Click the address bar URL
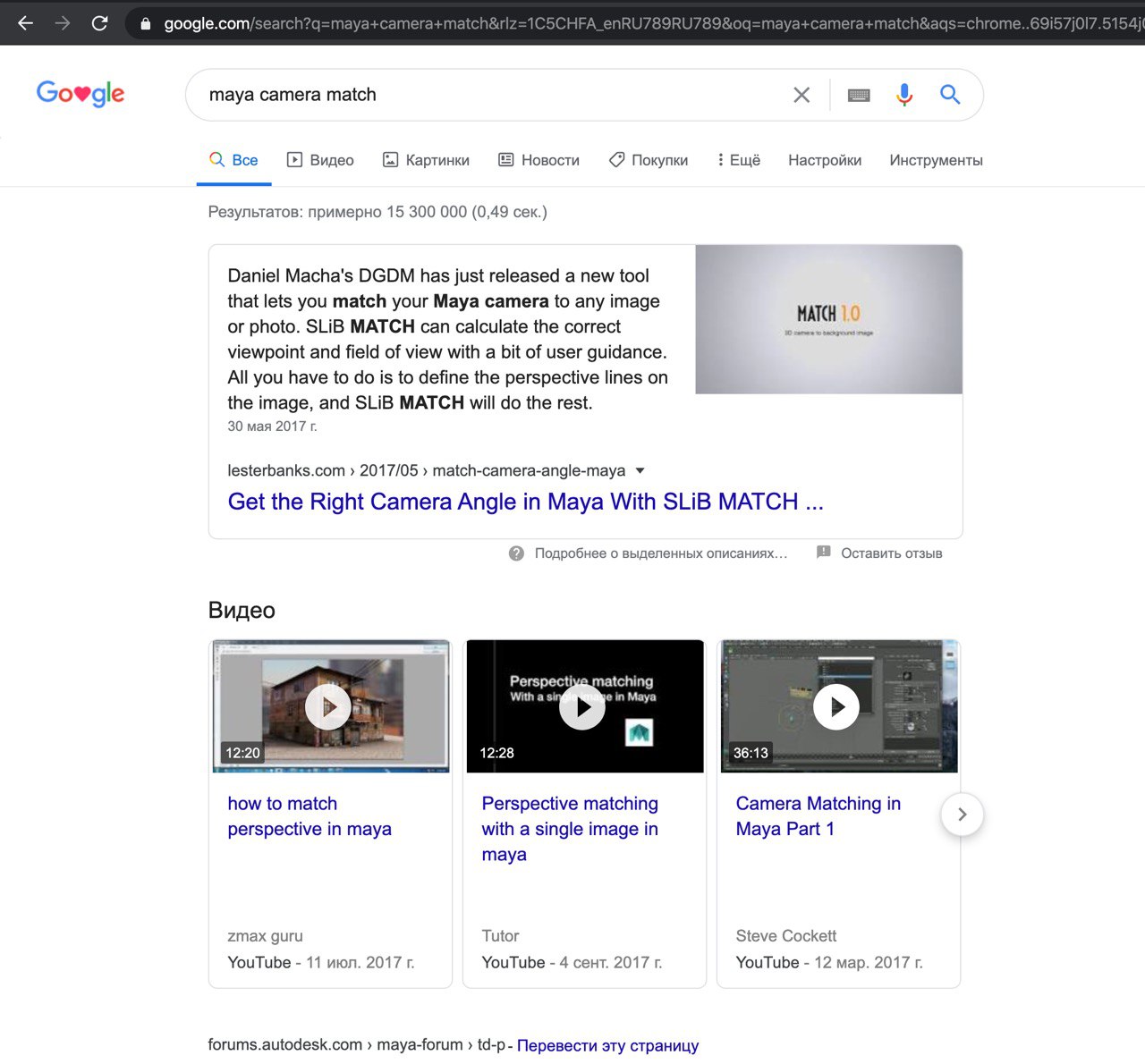This screenshot has width=1145, height=1064. (653, 24)
